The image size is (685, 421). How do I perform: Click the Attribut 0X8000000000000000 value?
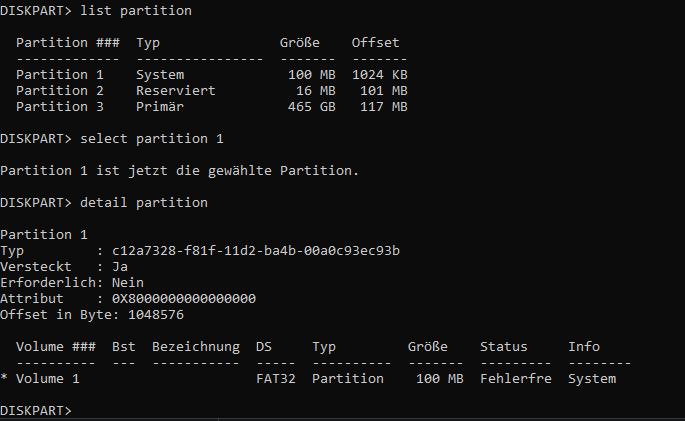coord(183,298)
